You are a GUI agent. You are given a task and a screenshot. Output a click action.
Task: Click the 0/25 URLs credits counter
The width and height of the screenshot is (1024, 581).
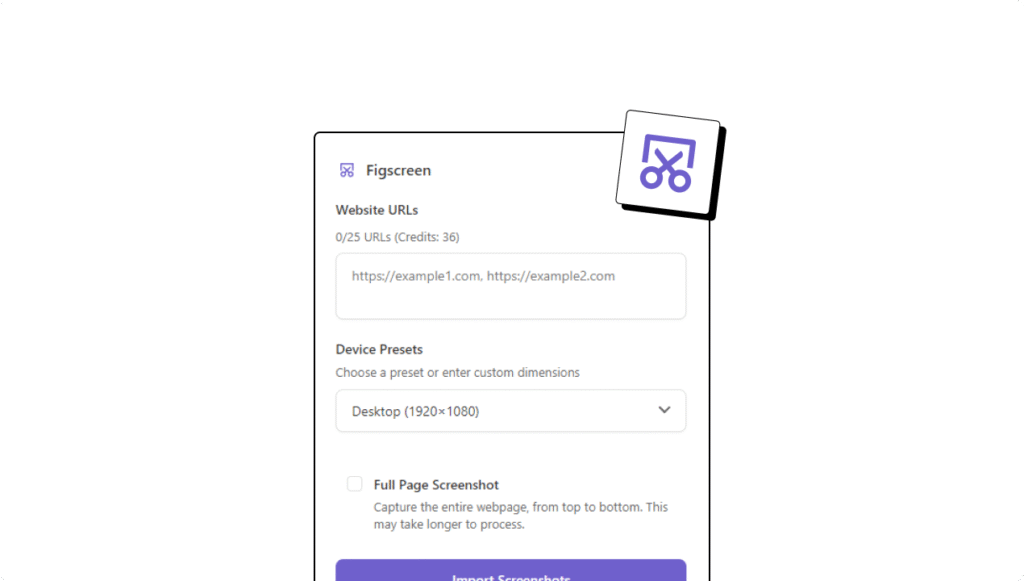(x=397, y=237)
